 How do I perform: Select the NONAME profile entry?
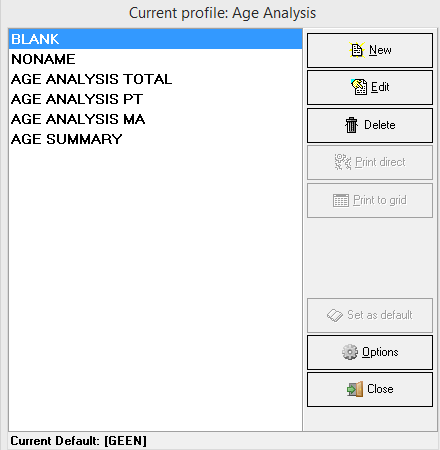pyautogui.click(x=155, y=59)
